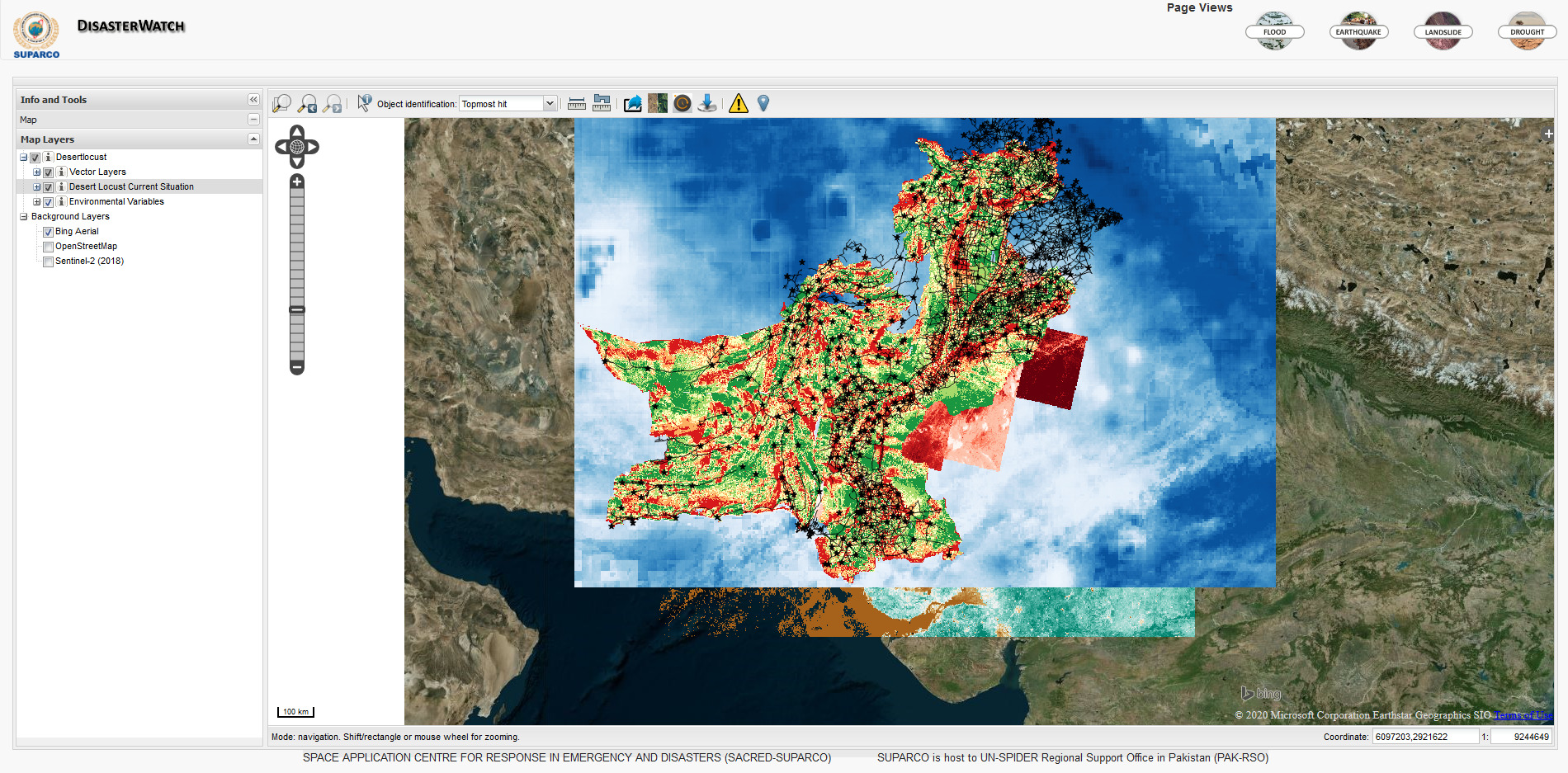Select the measure distance ruler tool
This screenshot has height=773, width=1568.
tap(577, 103)
